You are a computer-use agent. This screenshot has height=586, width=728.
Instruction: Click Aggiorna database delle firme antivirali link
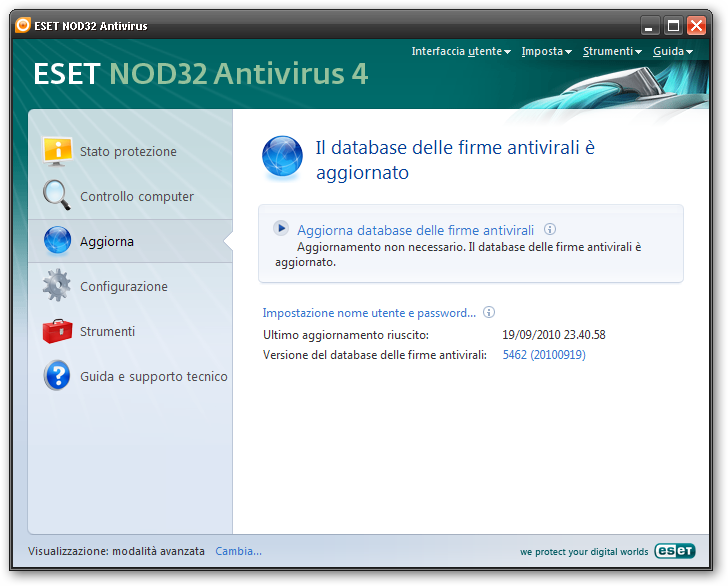click(416, 230)
